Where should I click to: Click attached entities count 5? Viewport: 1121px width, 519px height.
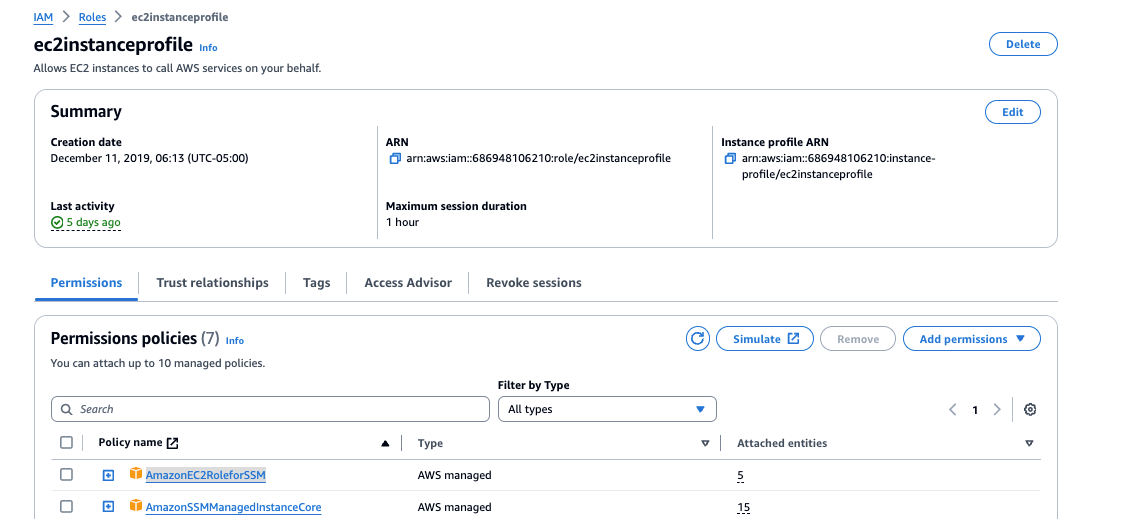click(x=740, y=475)
